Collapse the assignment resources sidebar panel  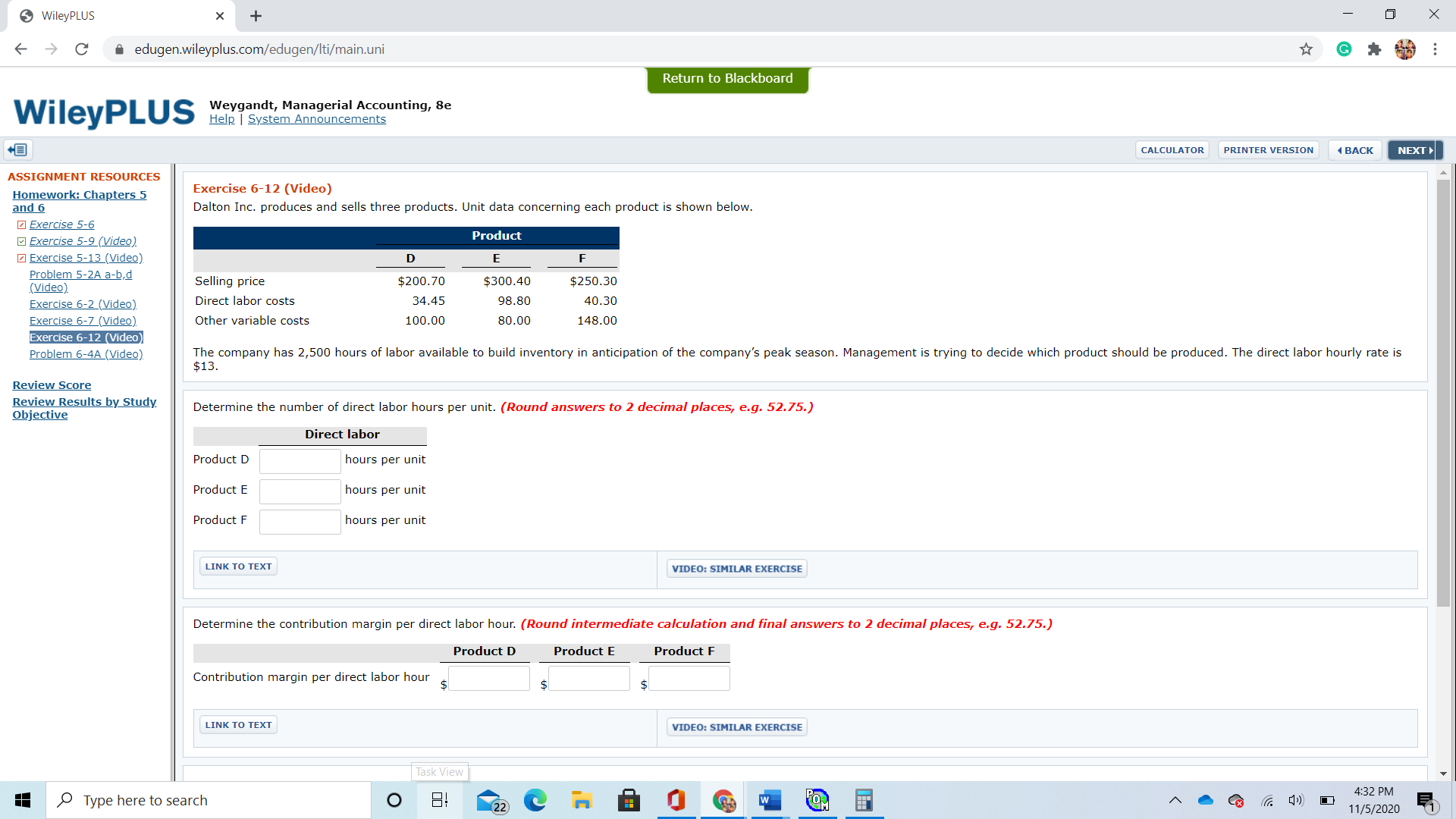pyautogui.click(x=17, y=149)
